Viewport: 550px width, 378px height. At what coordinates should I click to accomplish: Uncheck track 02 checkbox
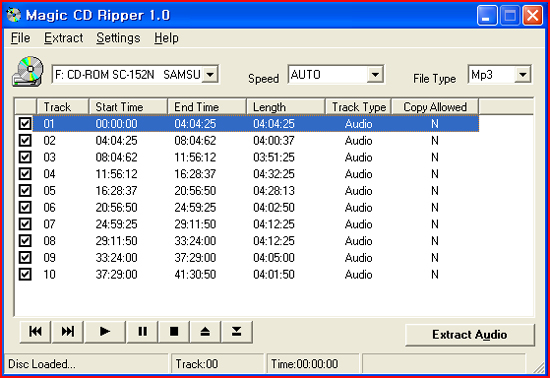pos(25,140)
